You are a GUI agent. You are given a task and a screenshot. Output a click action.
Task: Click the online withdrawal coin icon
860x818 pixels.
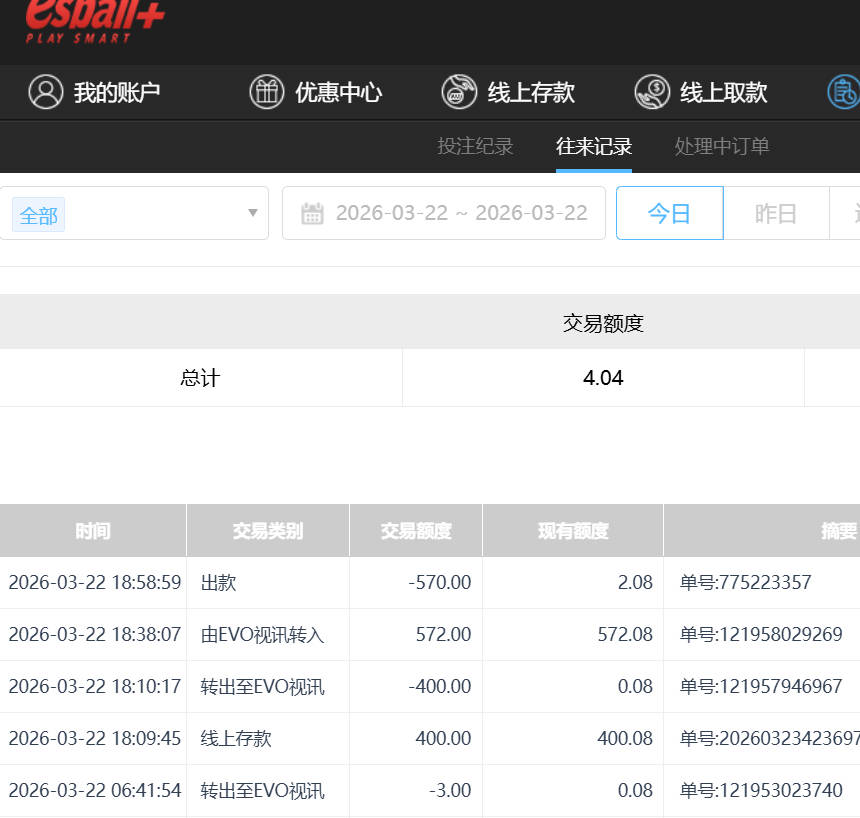click(x=652, y=92)
